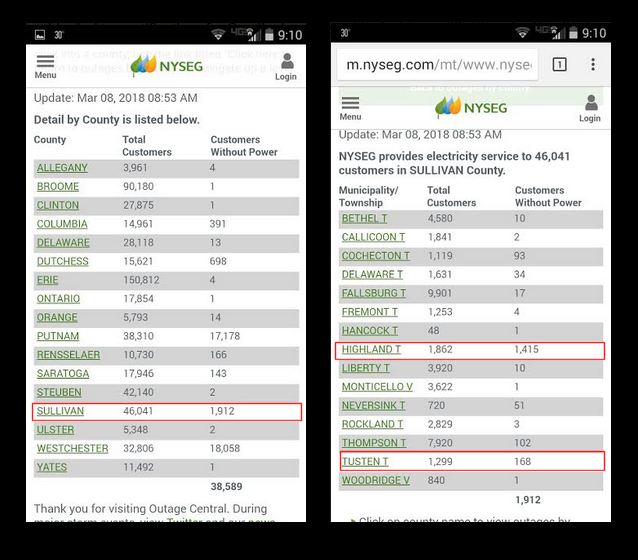
Task: Open the DELAWARE T township link
Action: tap(372, 275)
